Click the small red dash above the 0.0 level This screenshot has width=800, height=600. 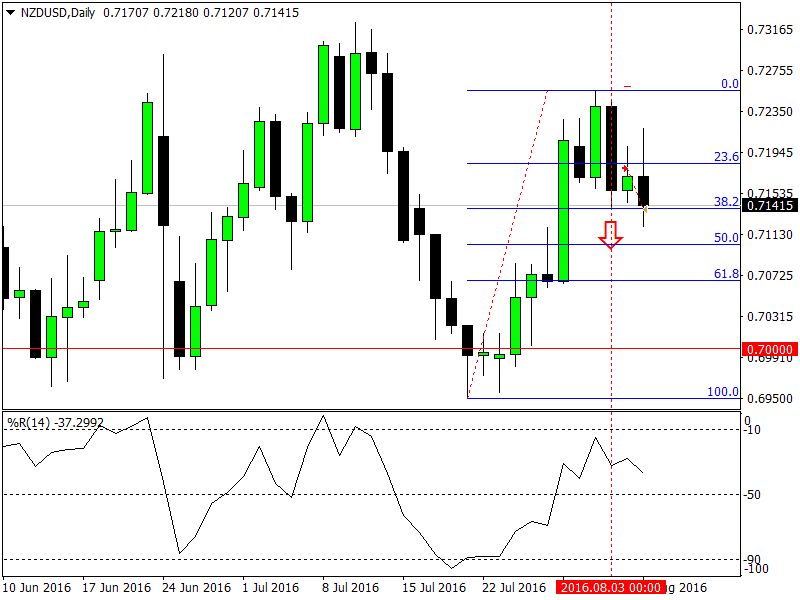(628, 87)
